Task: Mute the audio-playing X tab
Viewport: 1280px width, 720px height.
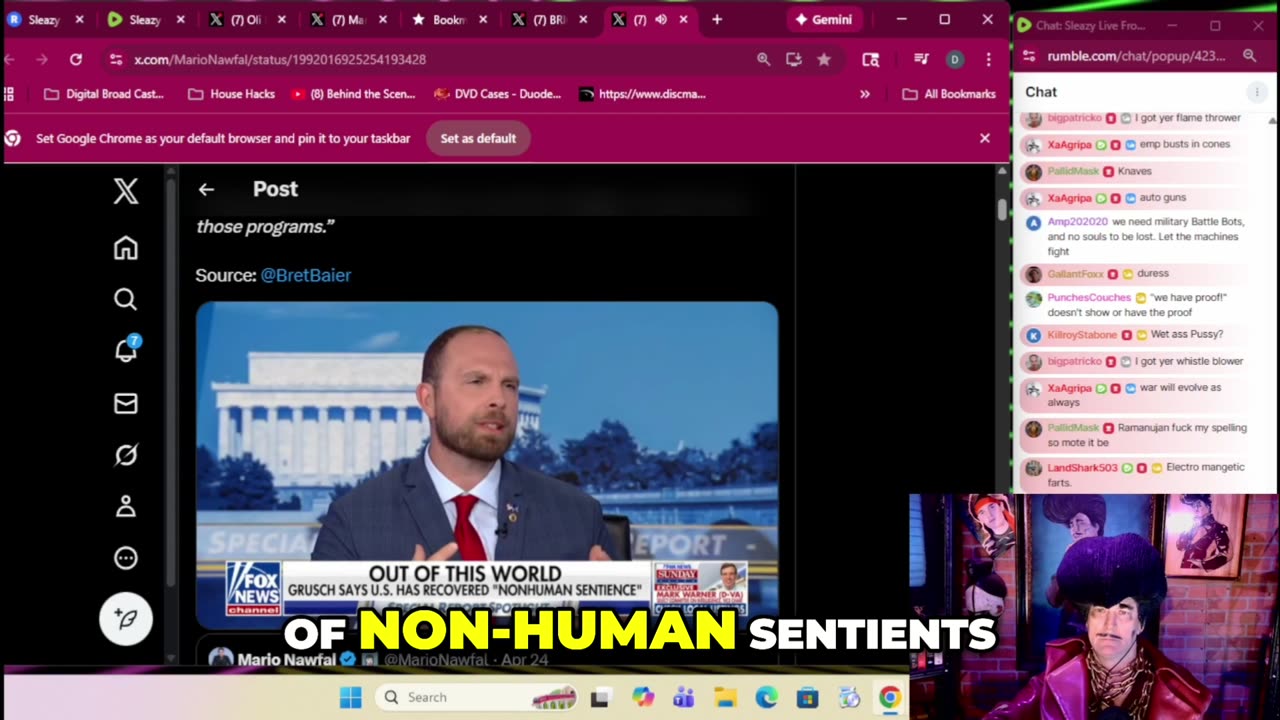Action: (661, 19)
